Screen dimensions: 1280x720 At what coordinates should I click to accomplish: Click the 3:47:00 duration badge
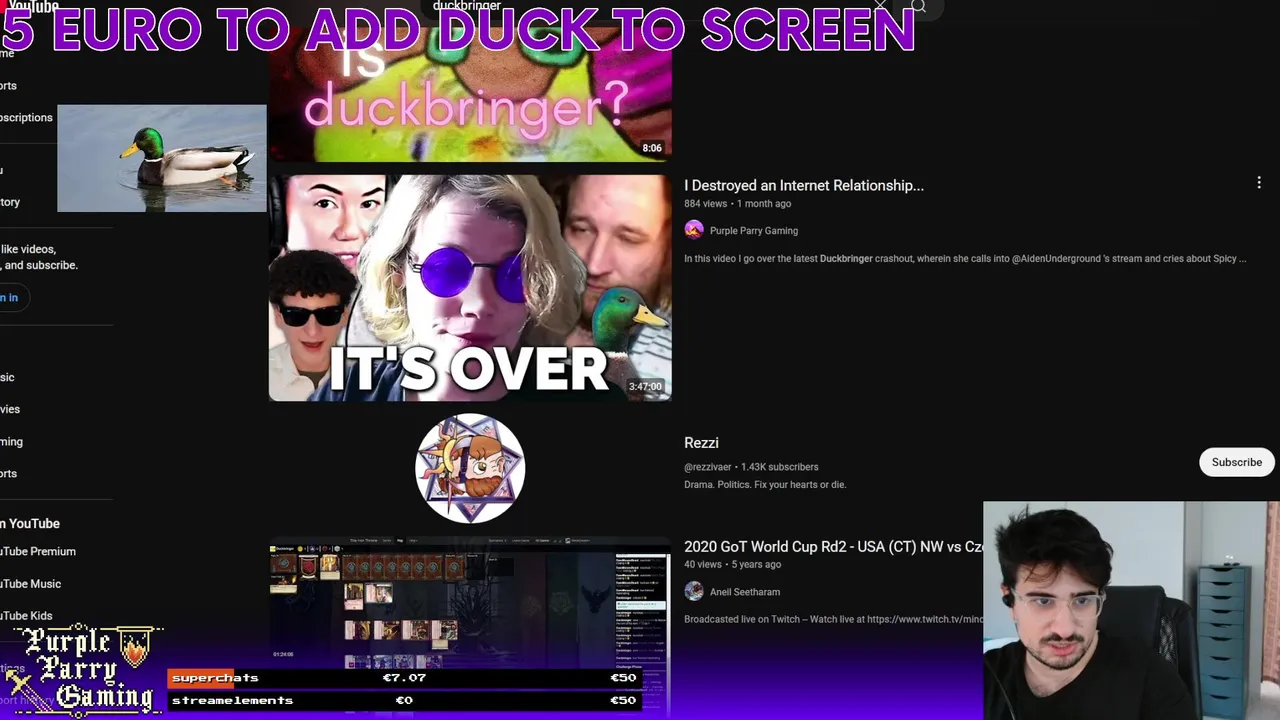tap(645, 387)
